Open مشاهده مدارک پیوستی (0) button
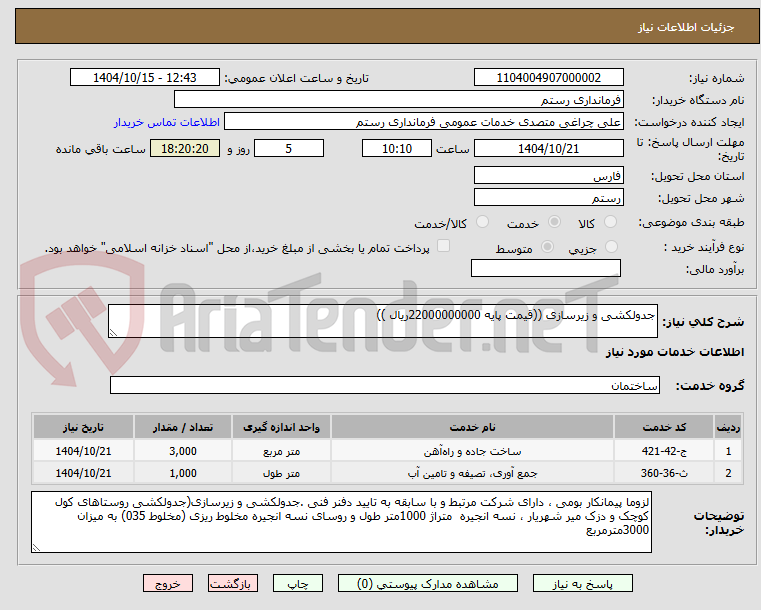 [x=428, y=583]
